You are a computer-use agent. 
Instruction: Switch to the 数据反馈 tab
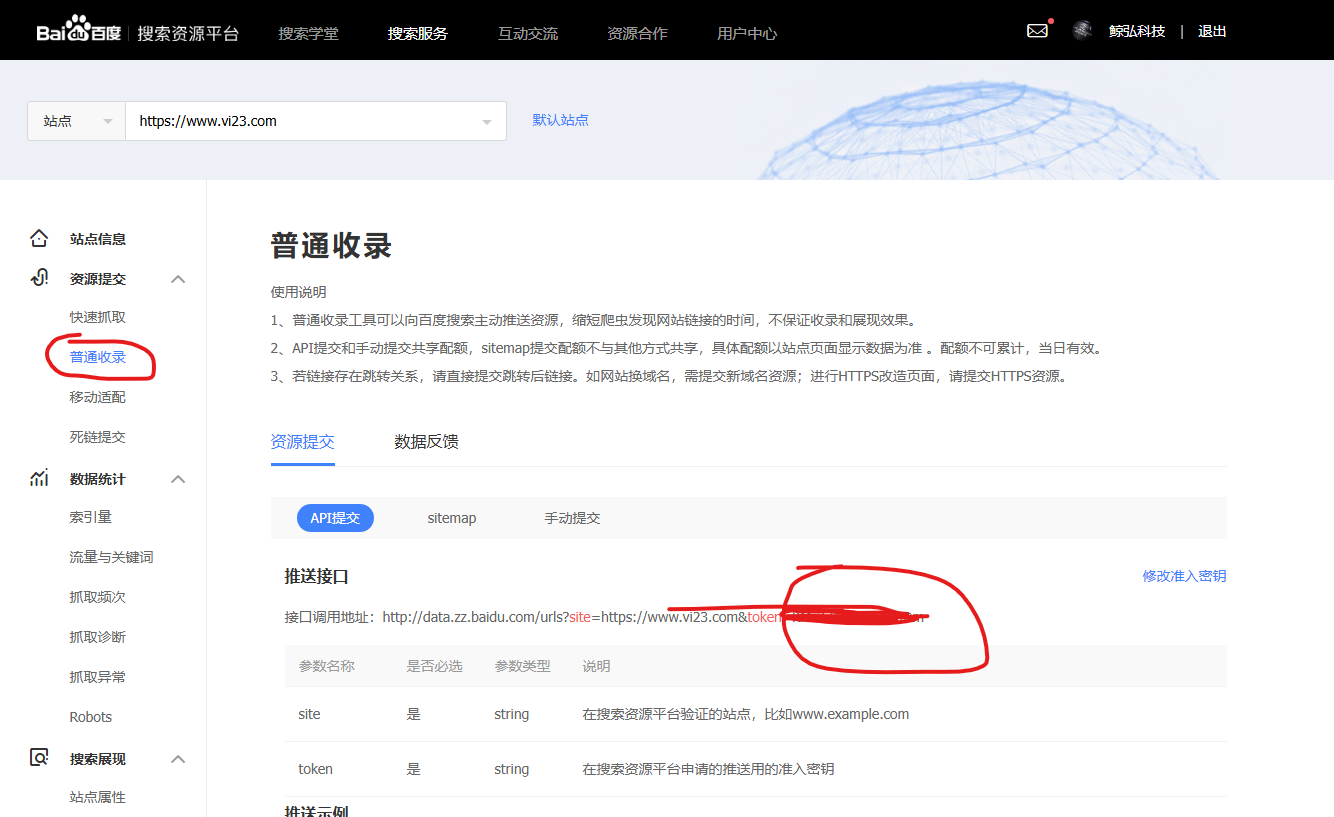tap(426, 442)
